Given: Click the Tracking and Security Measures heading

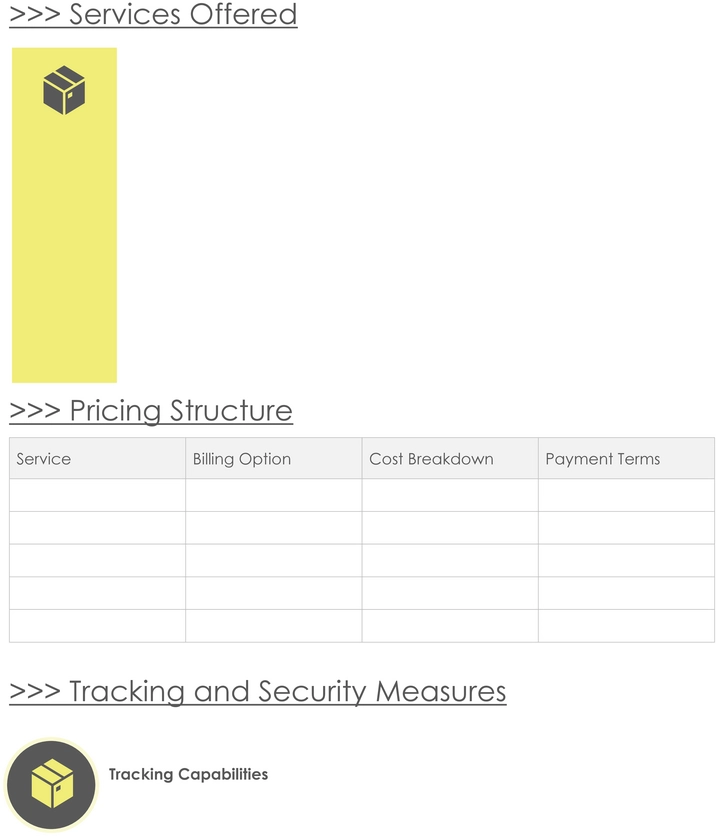Looking at the screenshot, I should point(257,692).
